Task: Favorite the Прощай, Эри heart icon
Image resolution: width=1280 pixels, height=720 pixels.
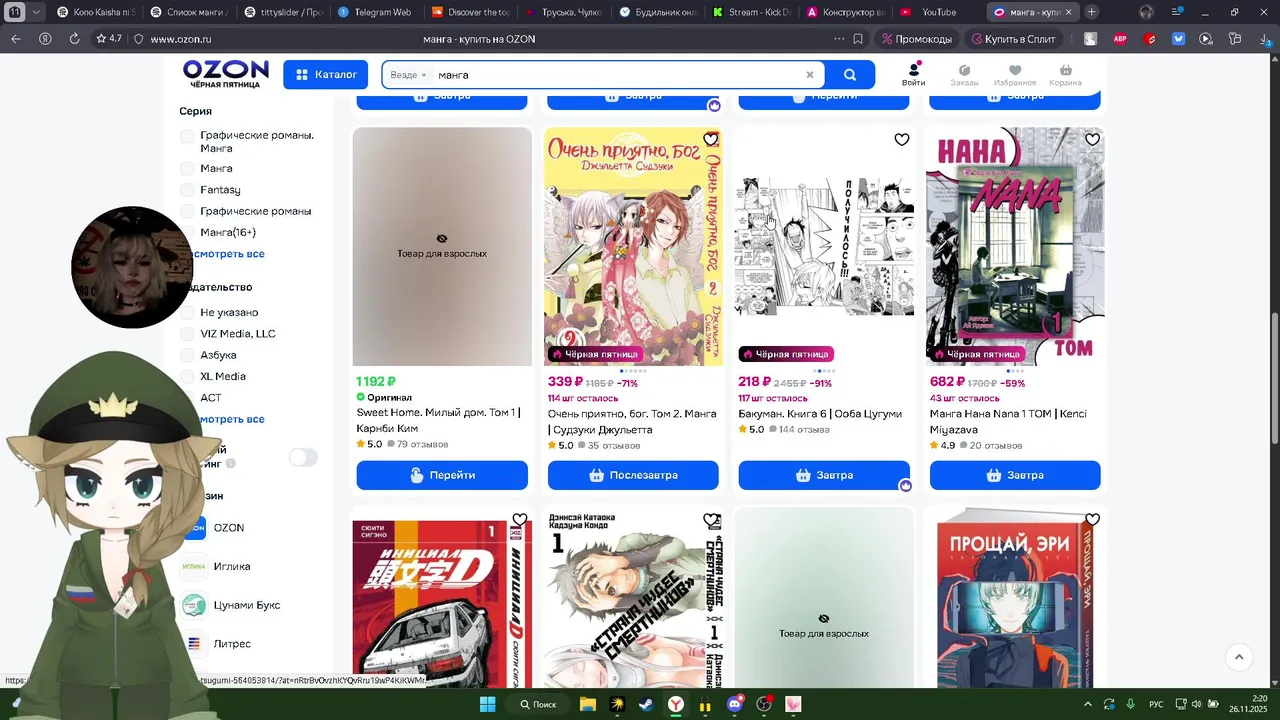Action: click(1093, 520)
